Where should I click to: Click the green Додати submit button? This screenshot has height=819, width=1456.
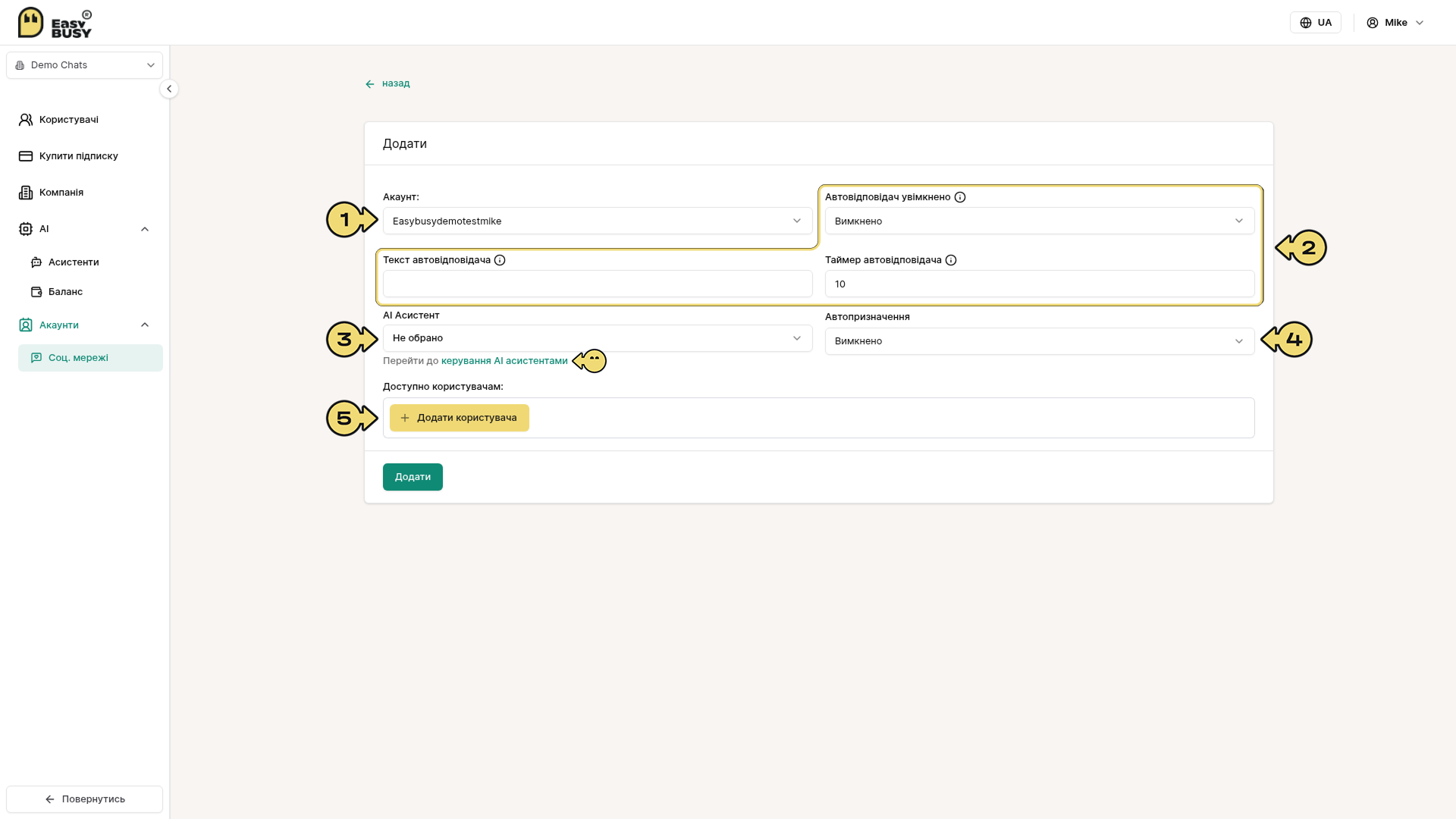[413, 477]
